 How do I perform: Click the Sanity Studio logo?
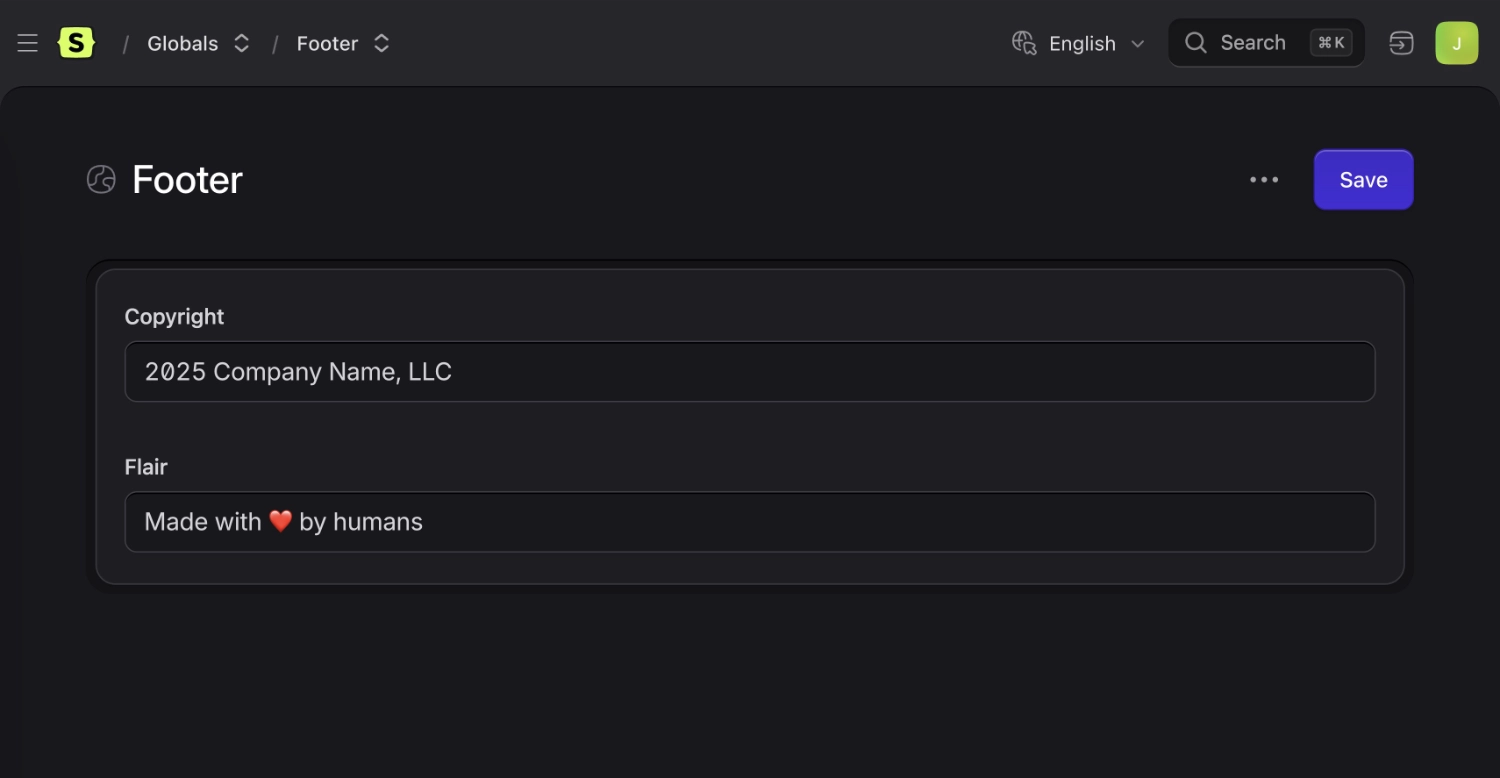point(76,42)
